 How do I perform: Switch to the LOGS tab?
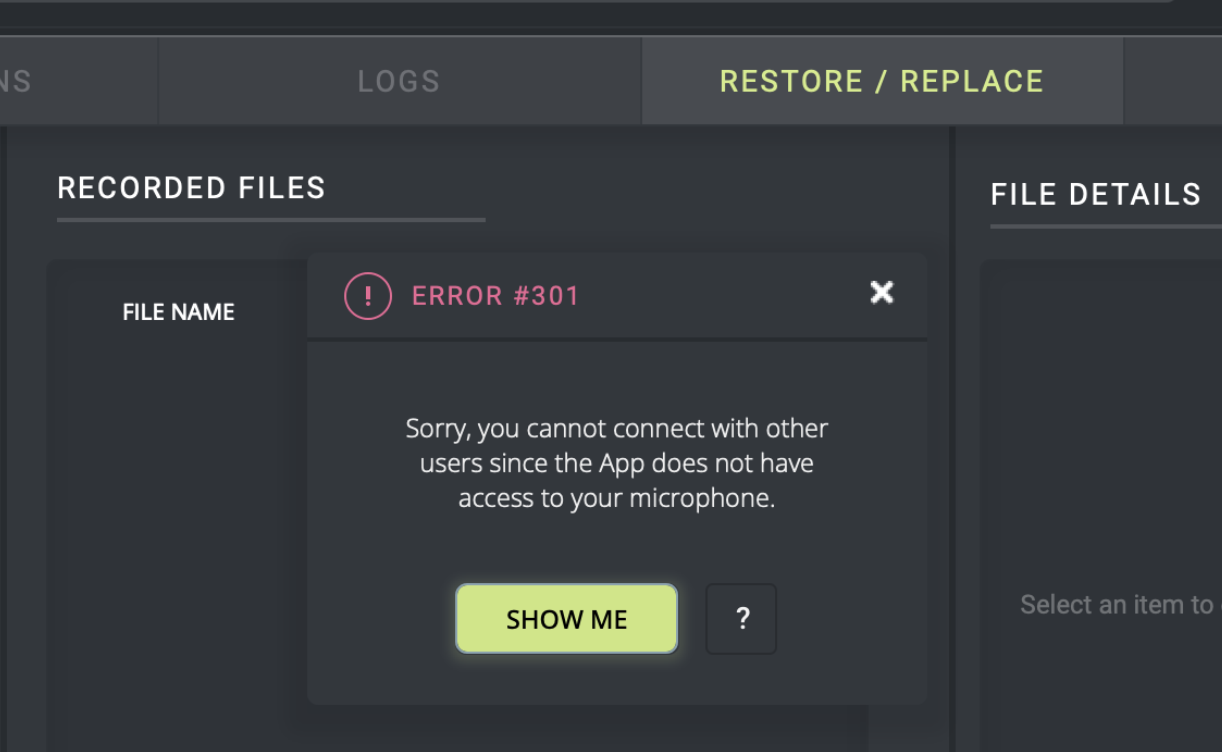pos(399,81)
